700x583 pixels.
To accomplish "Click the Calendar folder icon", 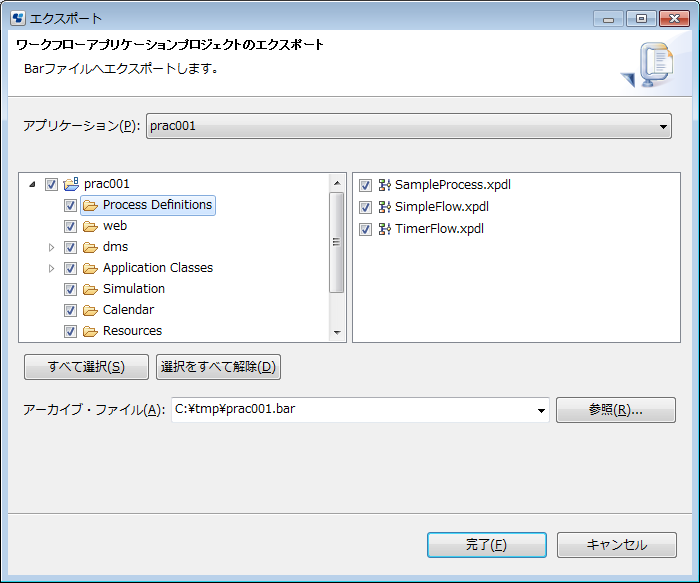I will click(90, 310).
